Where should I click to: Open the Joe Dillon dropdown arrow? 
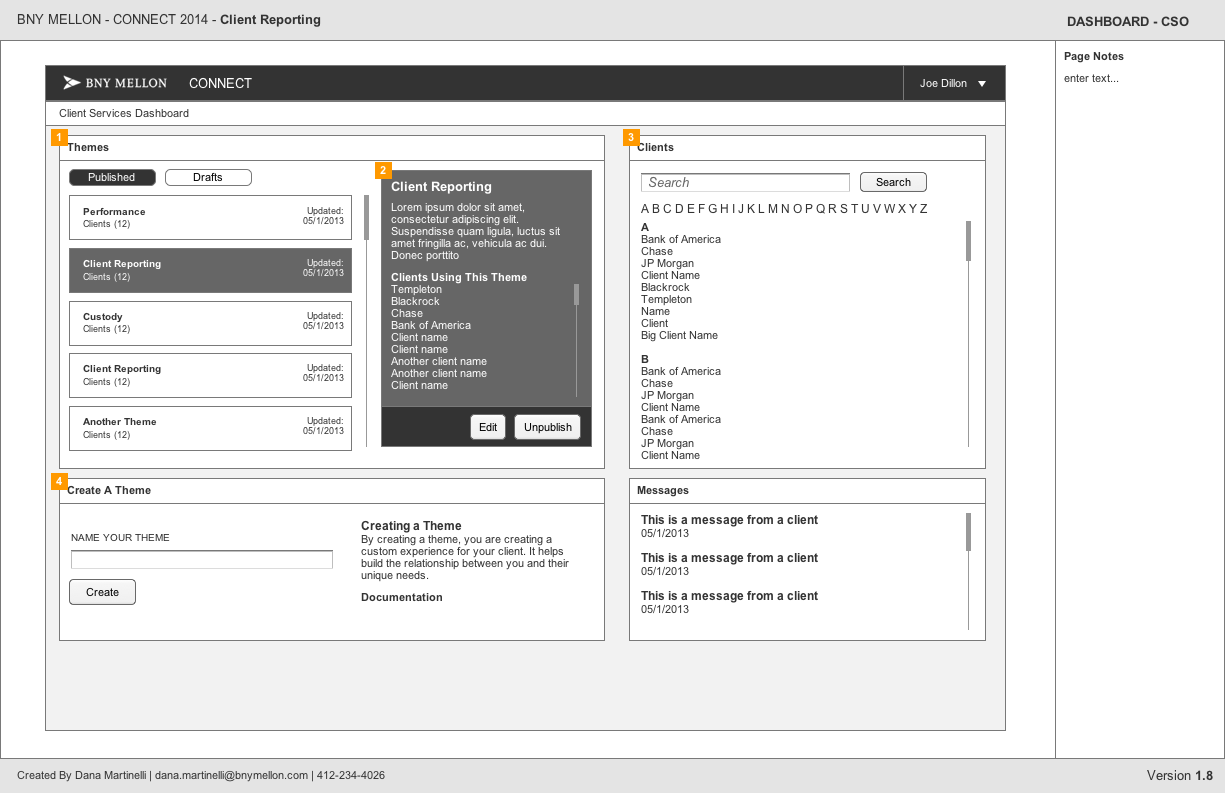tap(982, 84)
